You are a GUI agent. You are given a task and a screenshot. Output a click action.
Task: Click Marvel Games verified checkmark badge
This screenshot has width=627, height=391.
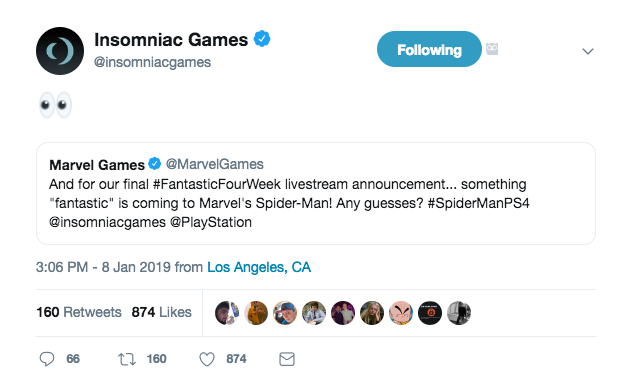155,164
